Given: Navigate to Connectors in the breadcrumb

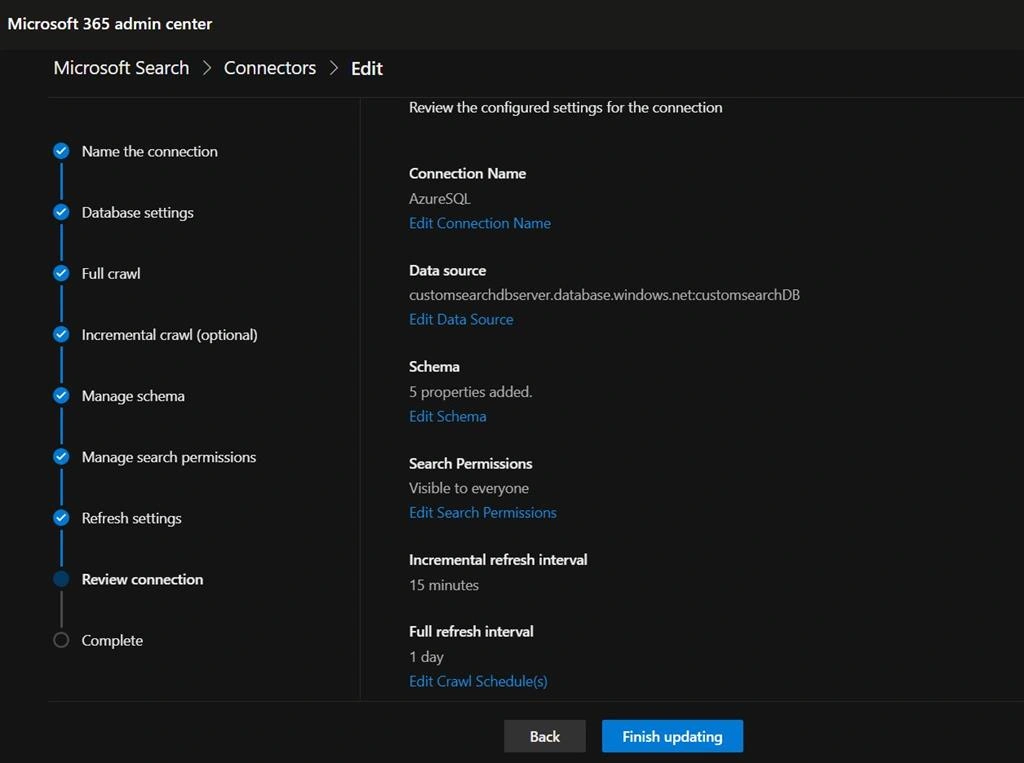Looking at the screenshot, I should (270, 68).
